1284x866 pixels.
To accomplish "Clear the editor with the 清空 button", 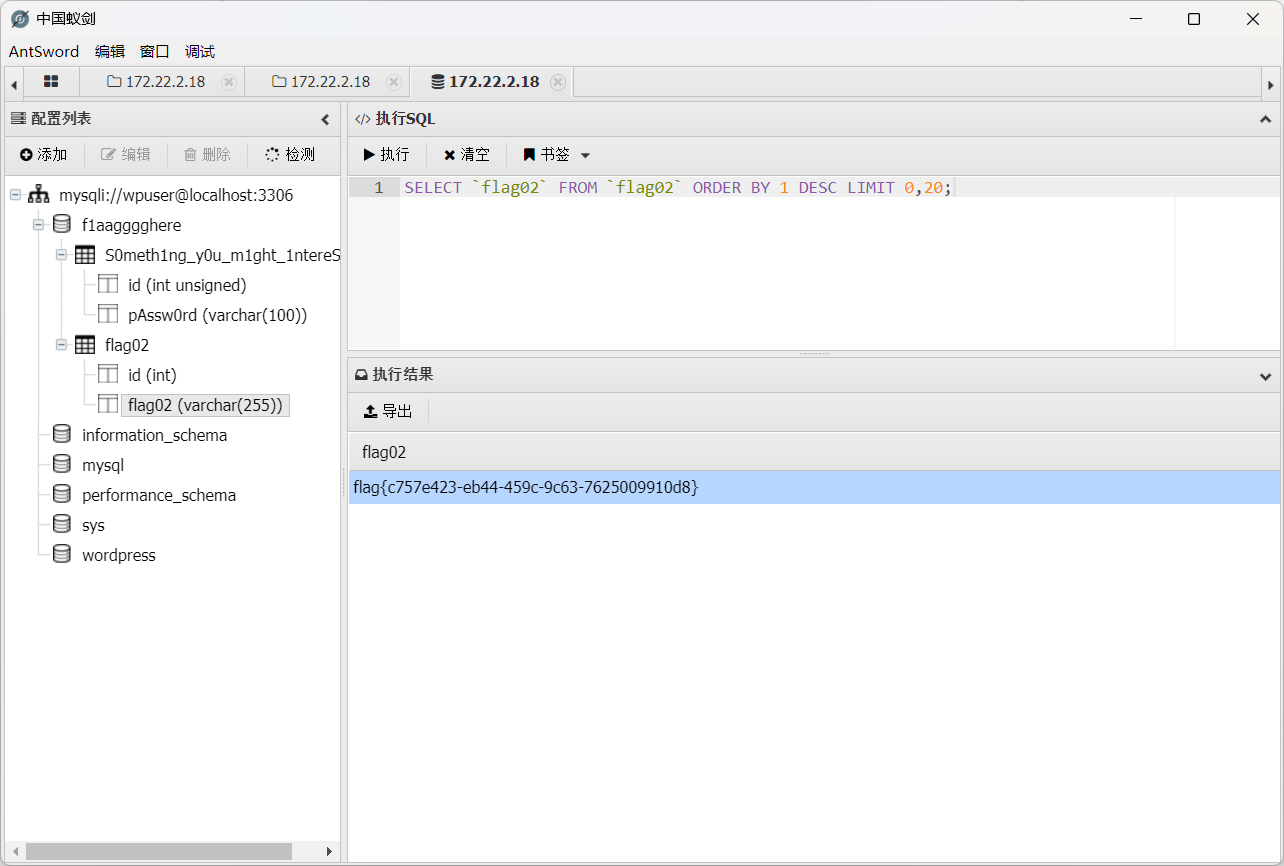I will 467,155.
